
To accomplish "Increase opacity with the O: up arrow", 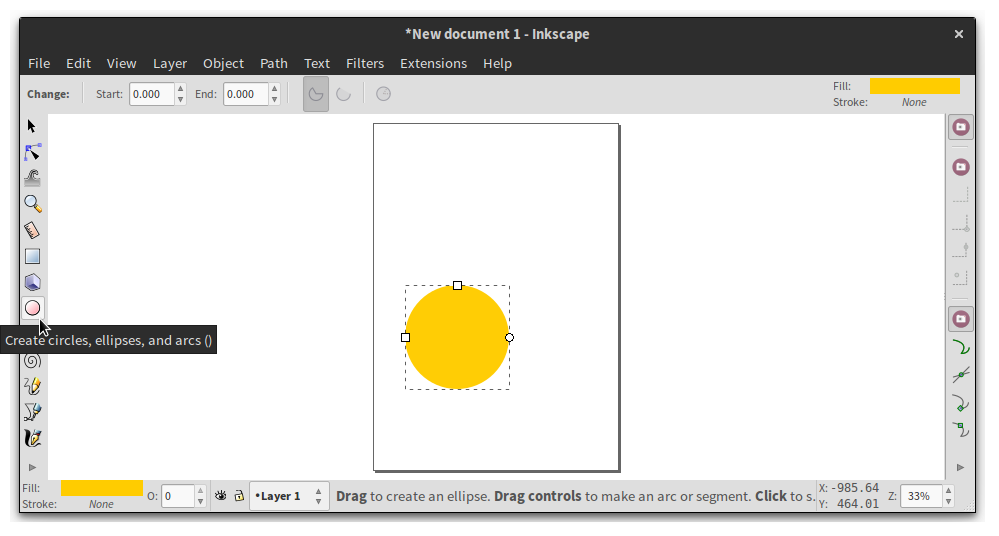I will (200, 491).
